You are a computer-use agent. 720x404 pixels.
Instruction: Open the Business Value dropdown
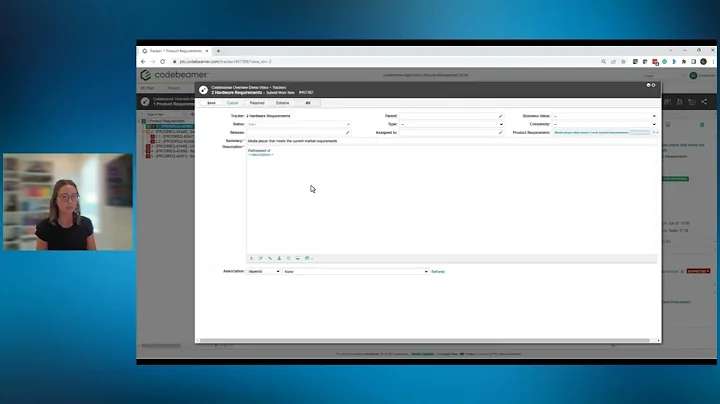pyautogui.click(x=604, y=116)
